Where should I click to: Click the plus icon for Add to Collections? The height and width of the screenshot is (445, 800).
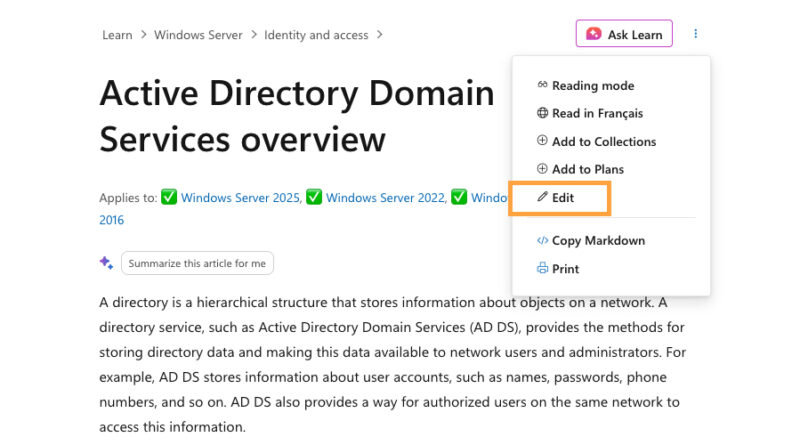tap(542, 140)
